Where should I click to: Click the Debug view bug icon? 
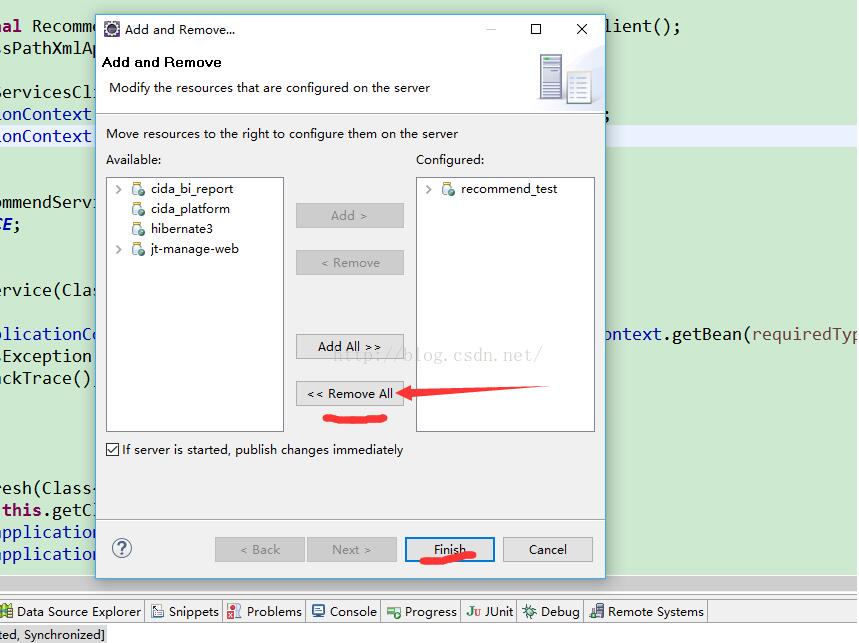pos(530,611)
